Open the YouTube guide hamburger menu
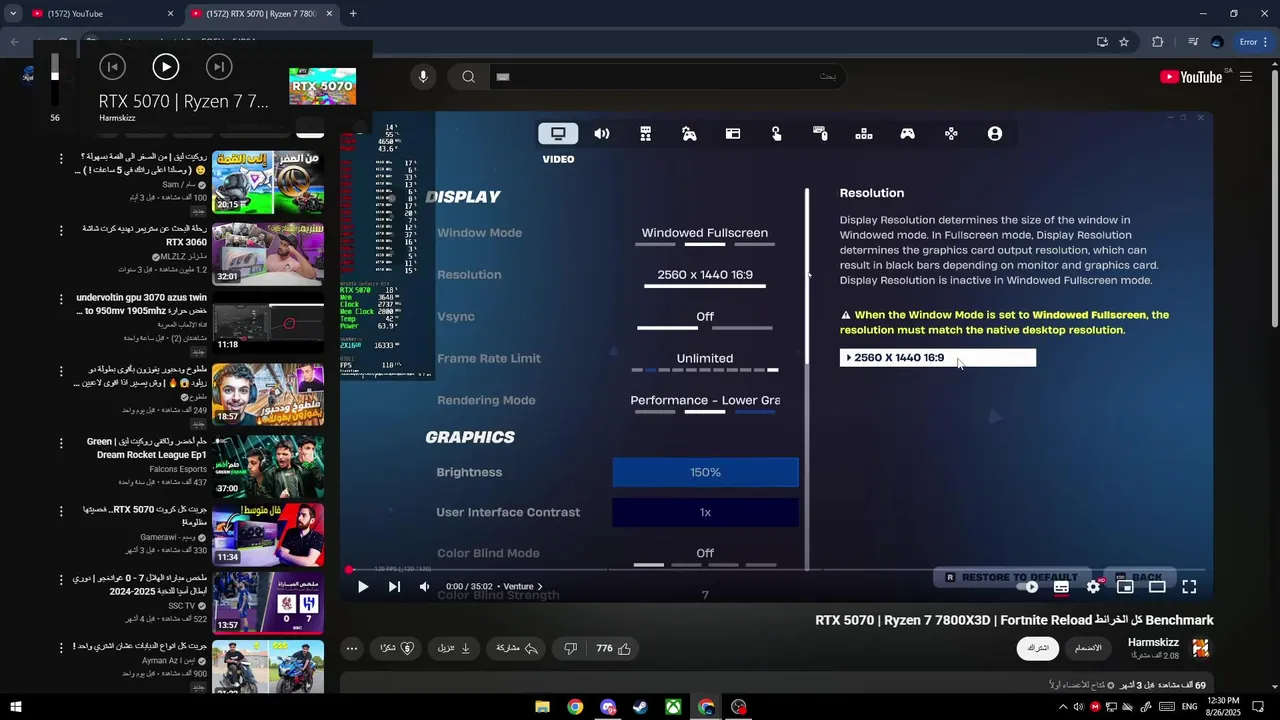Screen dimensions: 1280x720 [1246, 77]
